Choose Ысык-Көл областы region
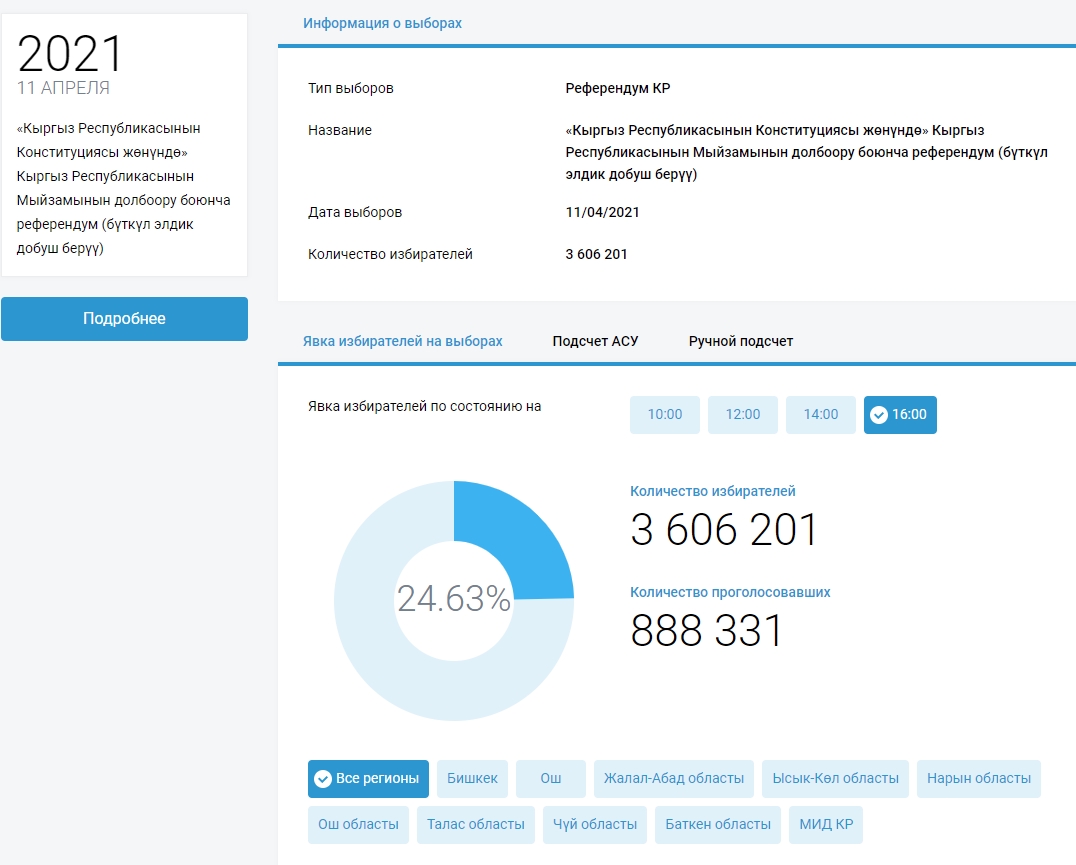1076x865 pixels. click(x=835, y=779)
